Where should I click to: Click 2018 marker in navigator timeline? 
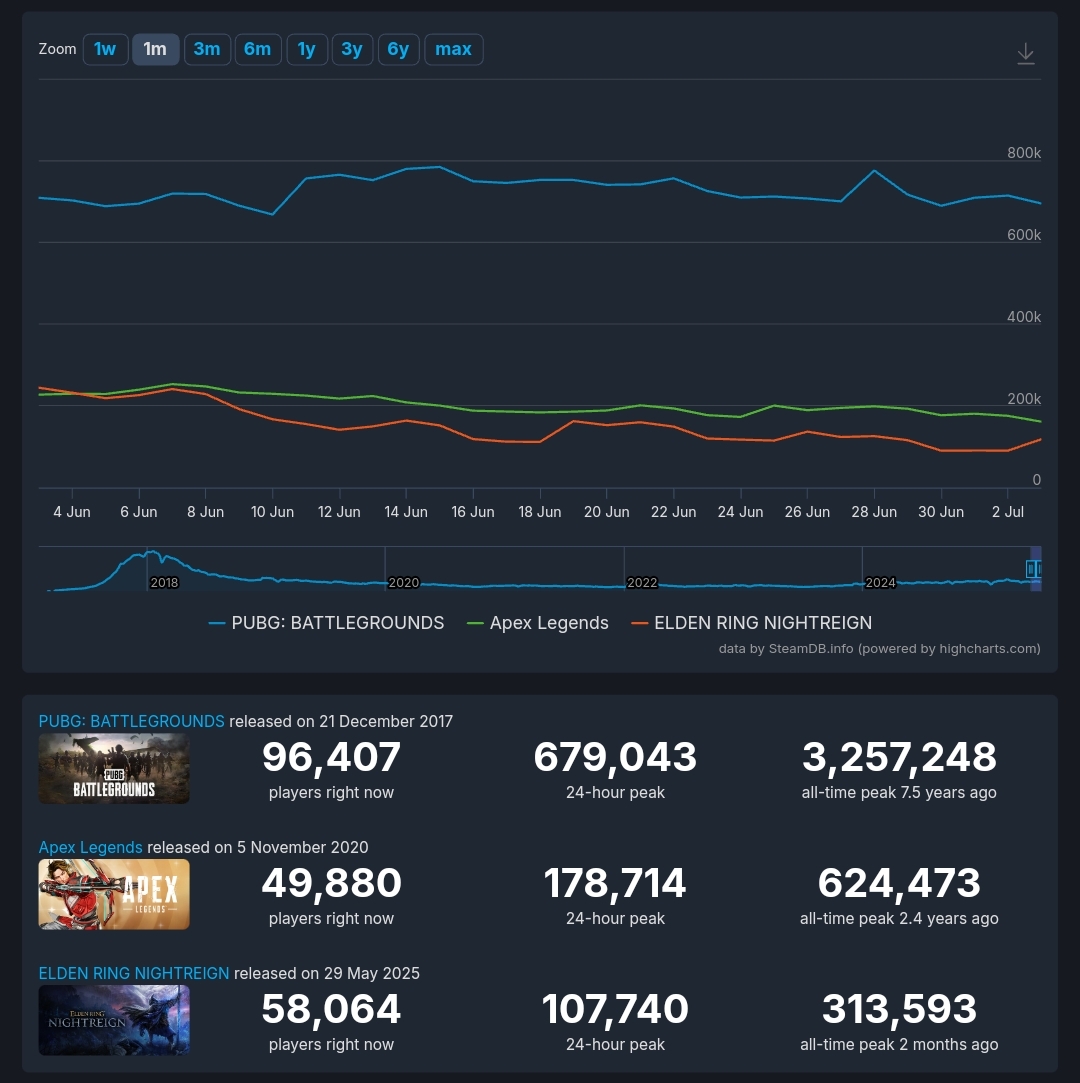tap(164, 583)
